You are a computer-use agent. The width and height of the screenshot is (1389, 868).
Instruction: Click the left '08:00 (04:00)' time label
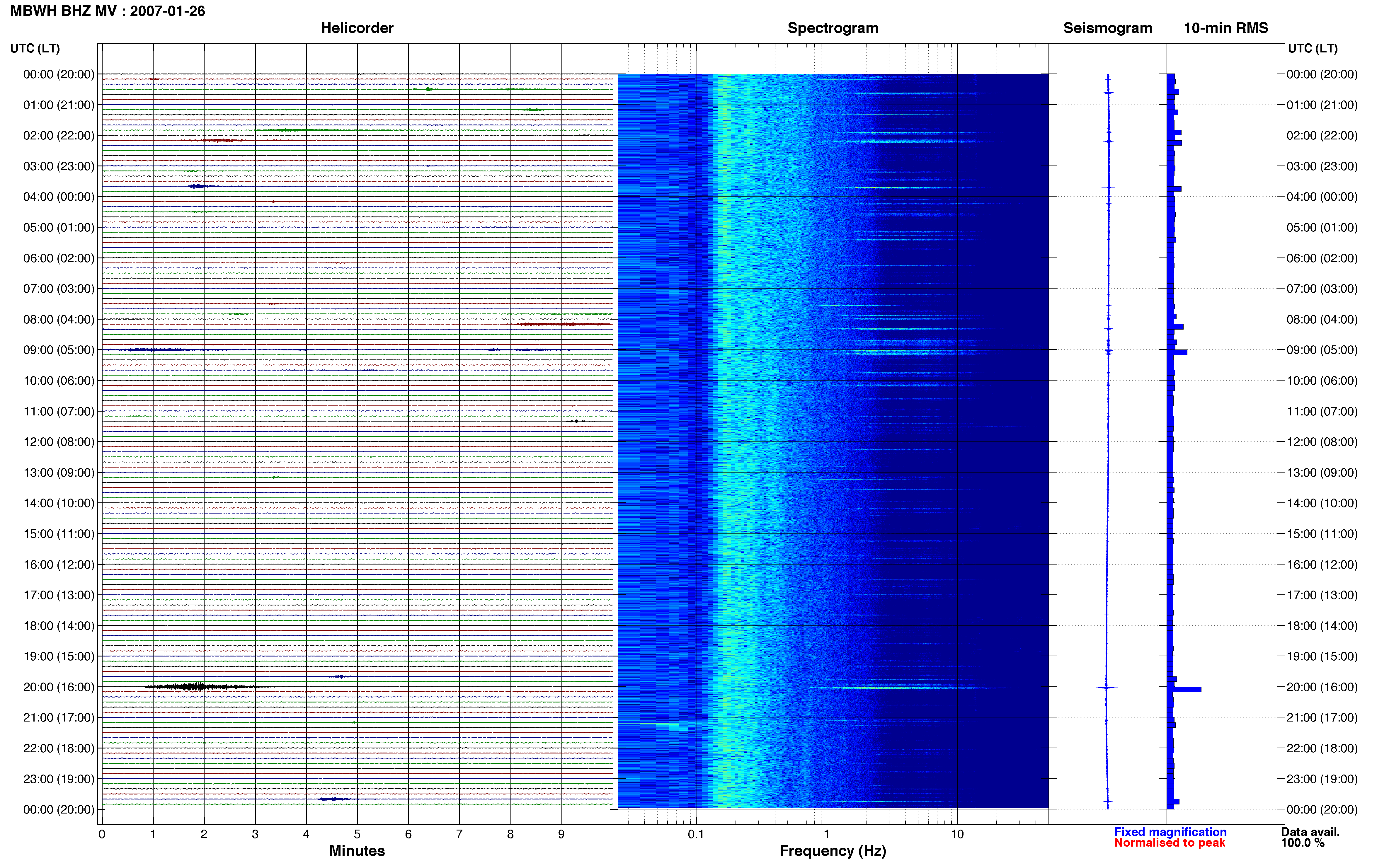coord(59,319)
